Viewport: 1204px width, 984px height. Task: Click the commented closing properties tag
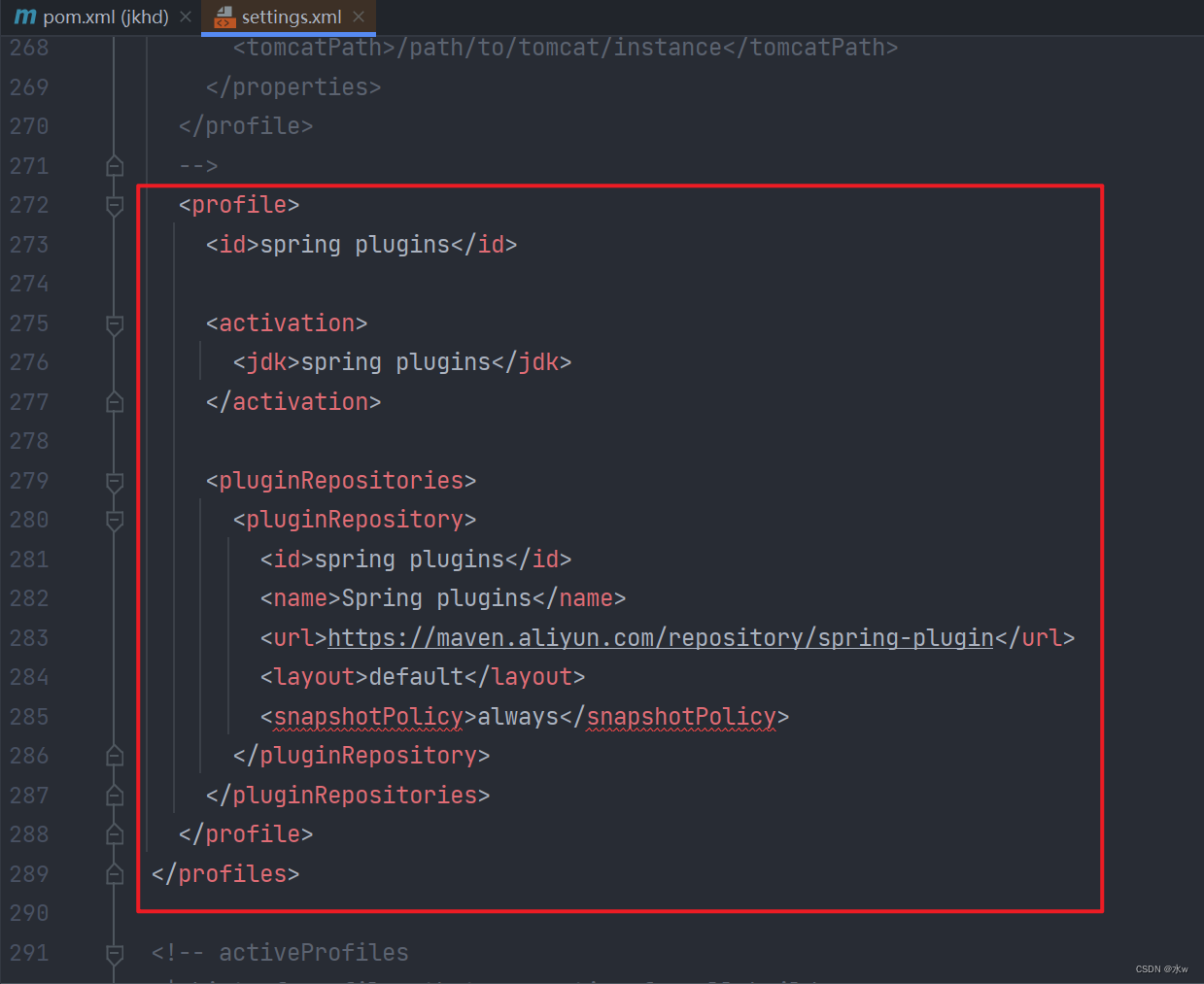tap(293, 87)
